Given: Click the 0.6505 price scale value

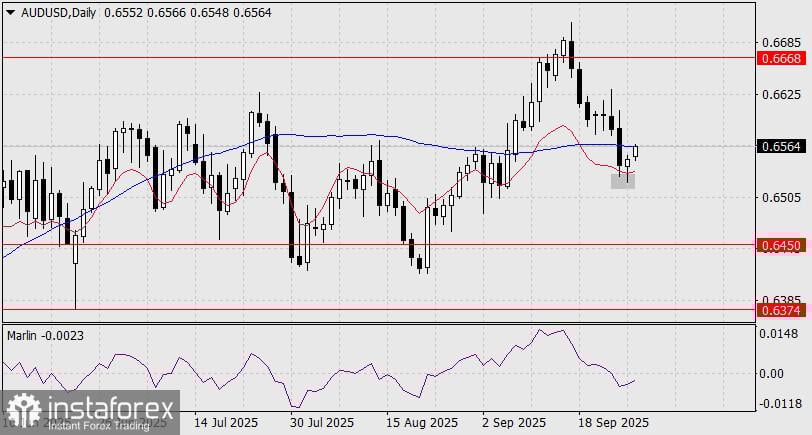Looking at the screenshot, I should 778,198.
